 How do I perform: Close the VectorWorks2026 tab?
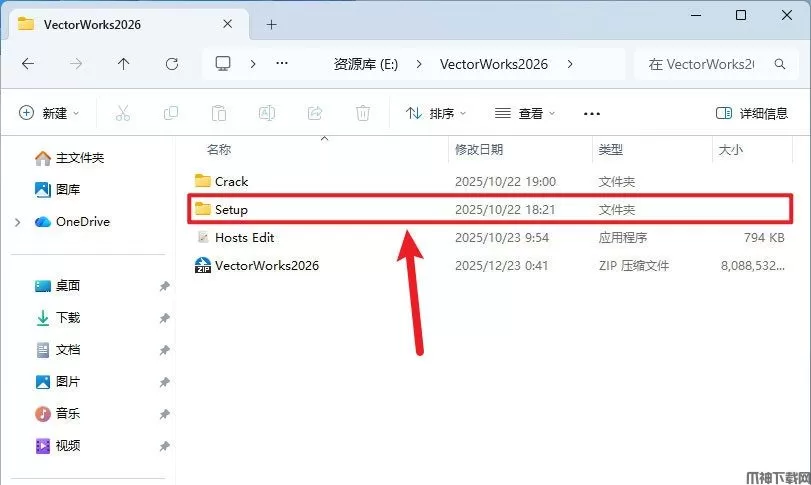(x=228, y=24)
